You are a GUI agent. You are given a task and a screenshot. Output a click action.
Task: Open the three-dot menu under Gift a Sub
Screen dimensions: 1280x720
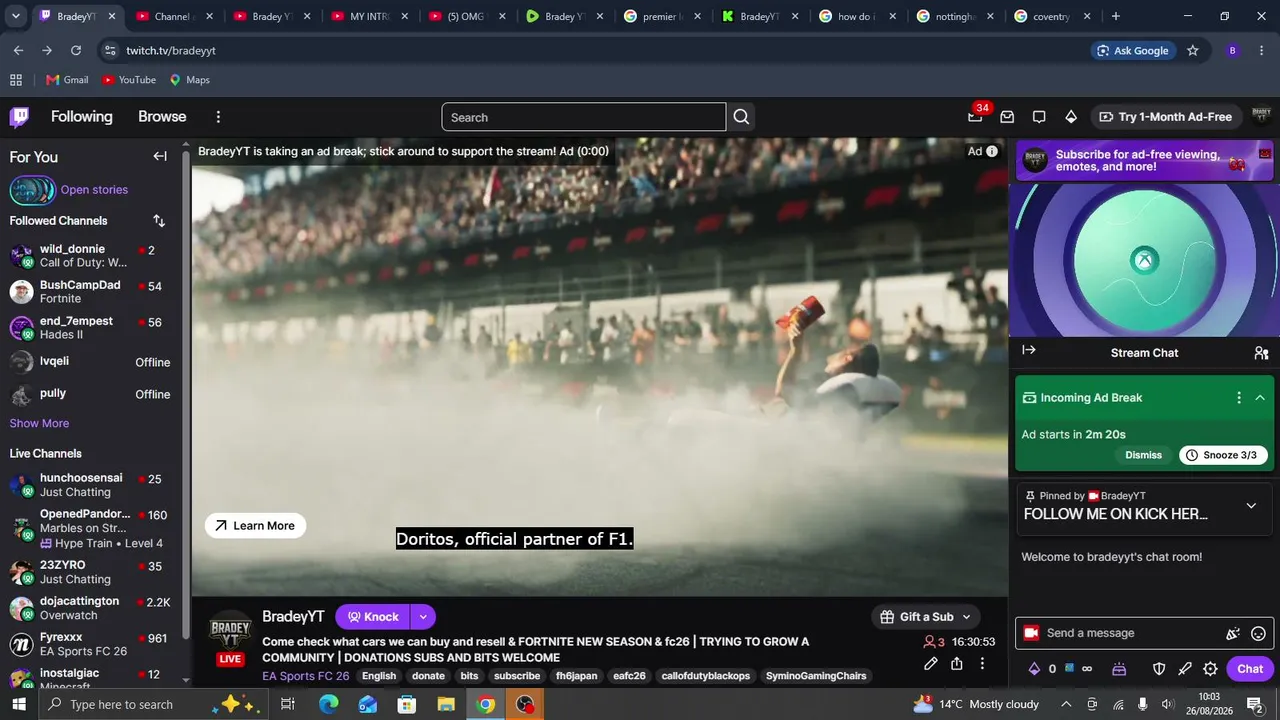tap(982, 663)
